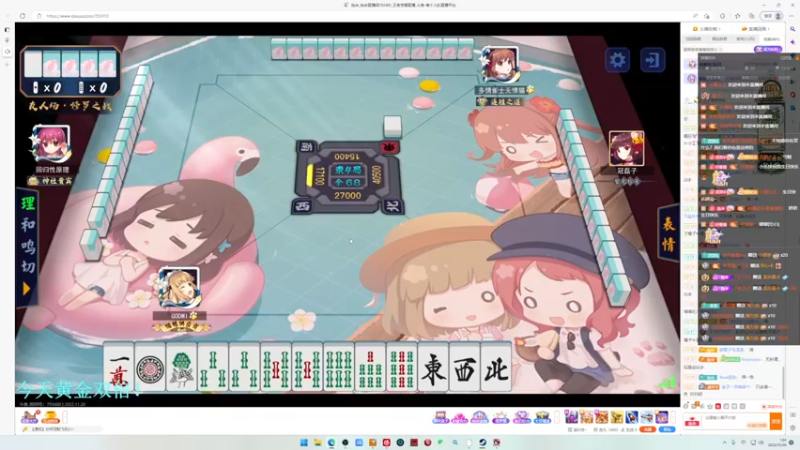Image resolution: width=800 pixels, height=450 pixels.
Task: Expand the left options panel arrow
Action: [27, 289]
